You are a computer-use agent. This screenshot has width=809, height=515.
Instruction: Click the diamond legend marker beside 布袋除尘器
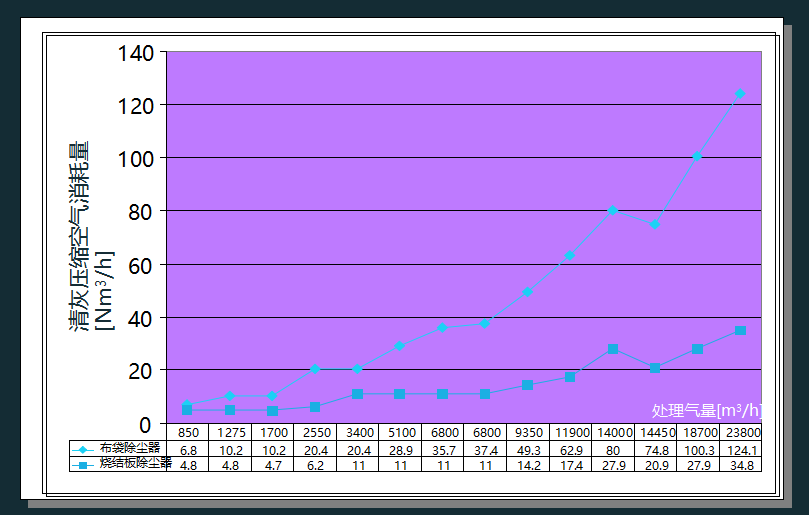pos(83,450)
